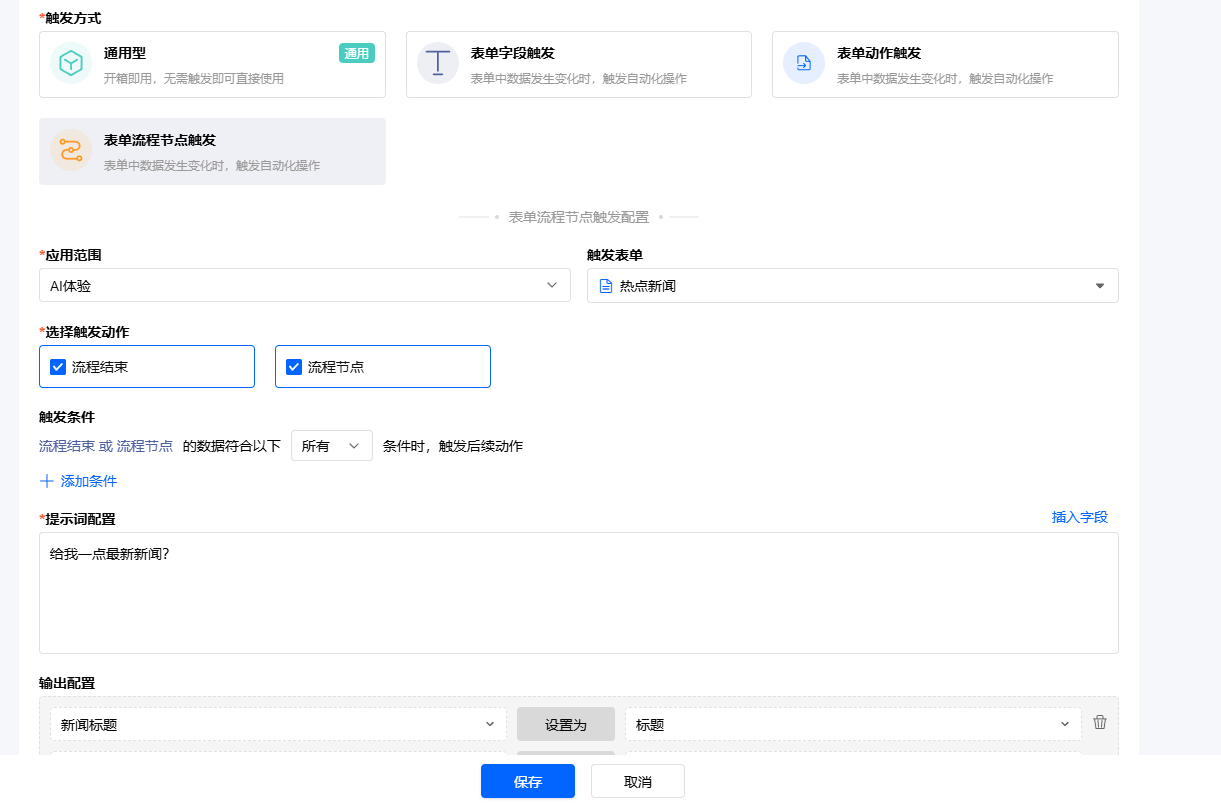
Task: Click into the 提示词配置 text area
Action: [579, 593]
